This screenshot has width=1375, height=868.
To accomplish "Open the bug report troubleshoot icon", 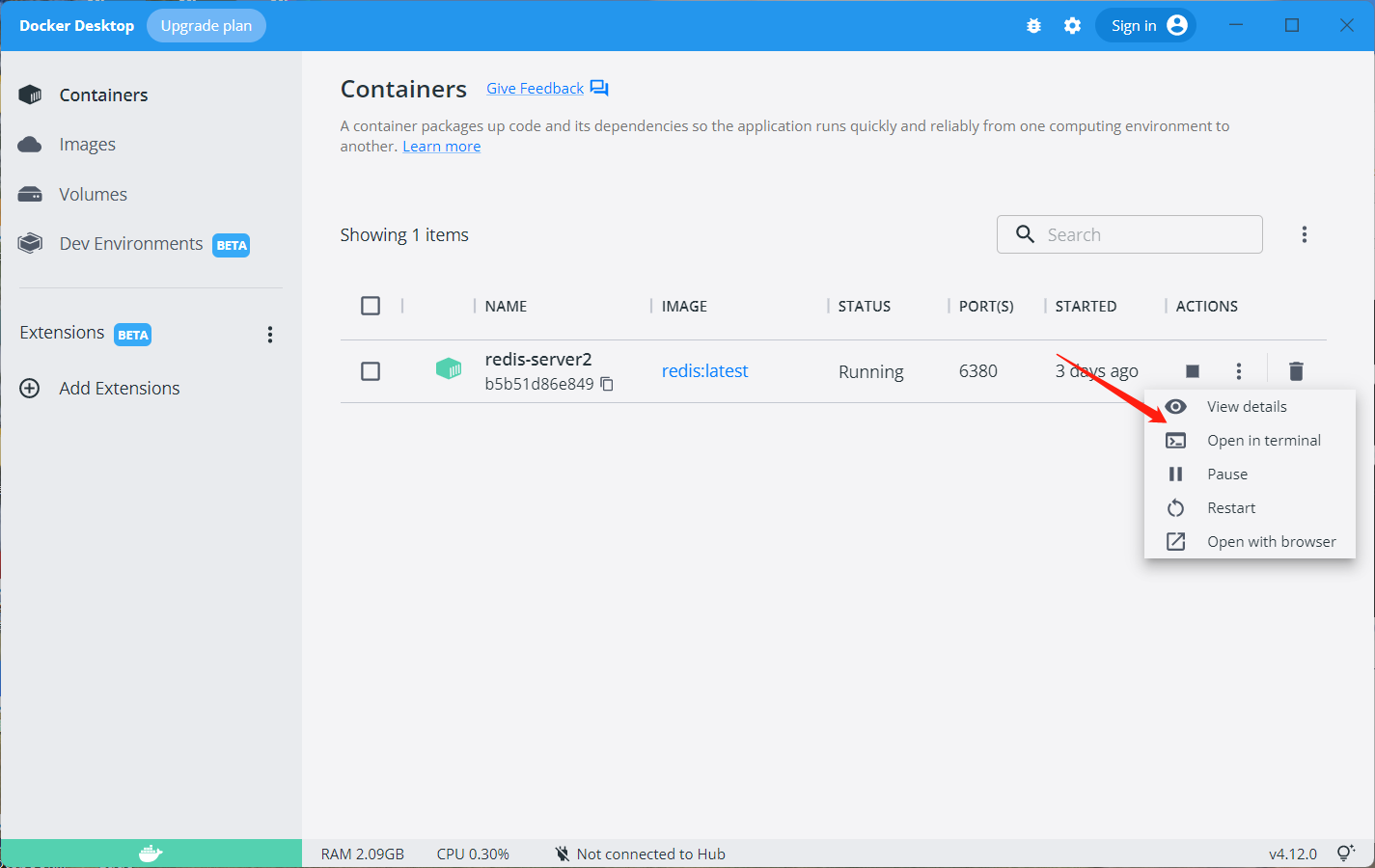I will point(1033,26).
